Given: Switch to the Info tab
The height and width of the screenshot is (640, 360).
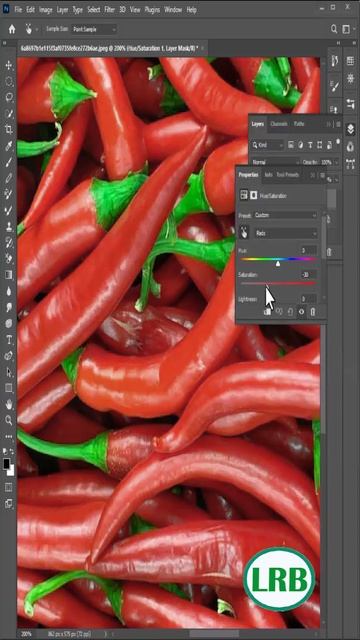Looking at the screenshot, I should point(268,175).
